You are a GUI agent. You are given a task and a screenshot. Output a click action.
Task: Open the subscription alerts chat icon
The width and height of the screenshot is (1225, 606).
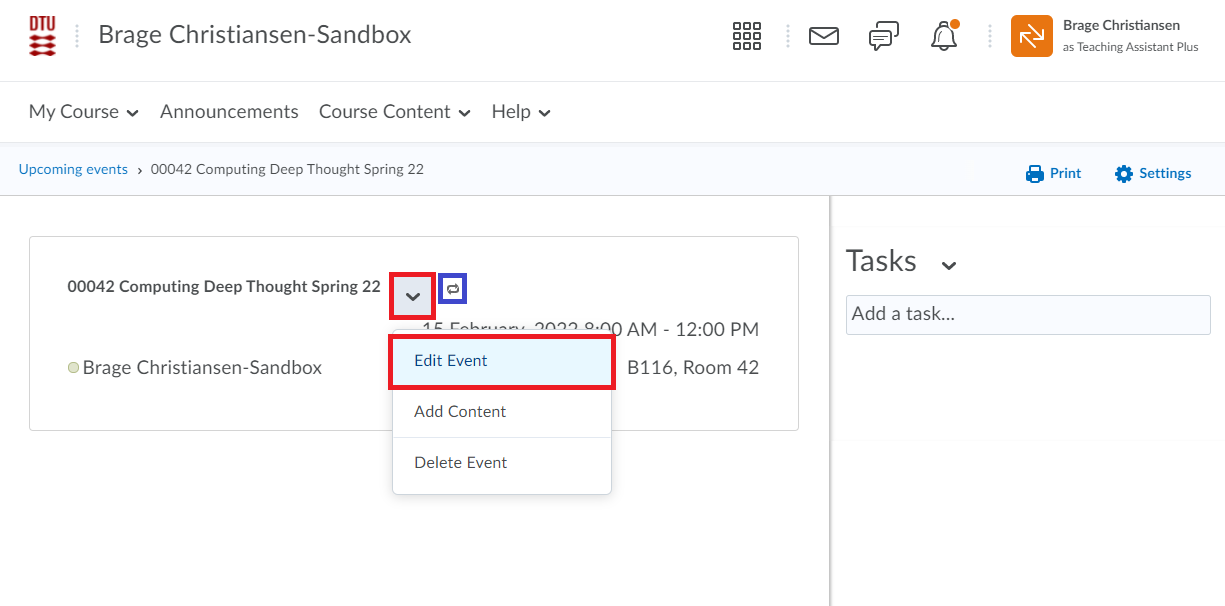(883, 37)
